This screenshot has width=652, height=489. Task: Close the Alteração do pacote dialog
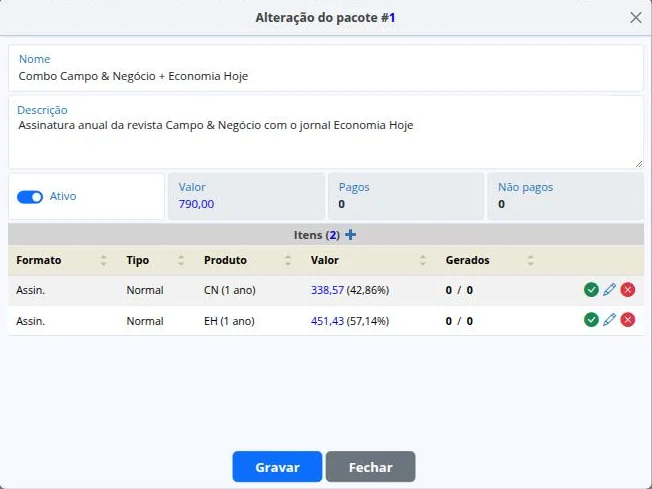[x=636, y=17]
